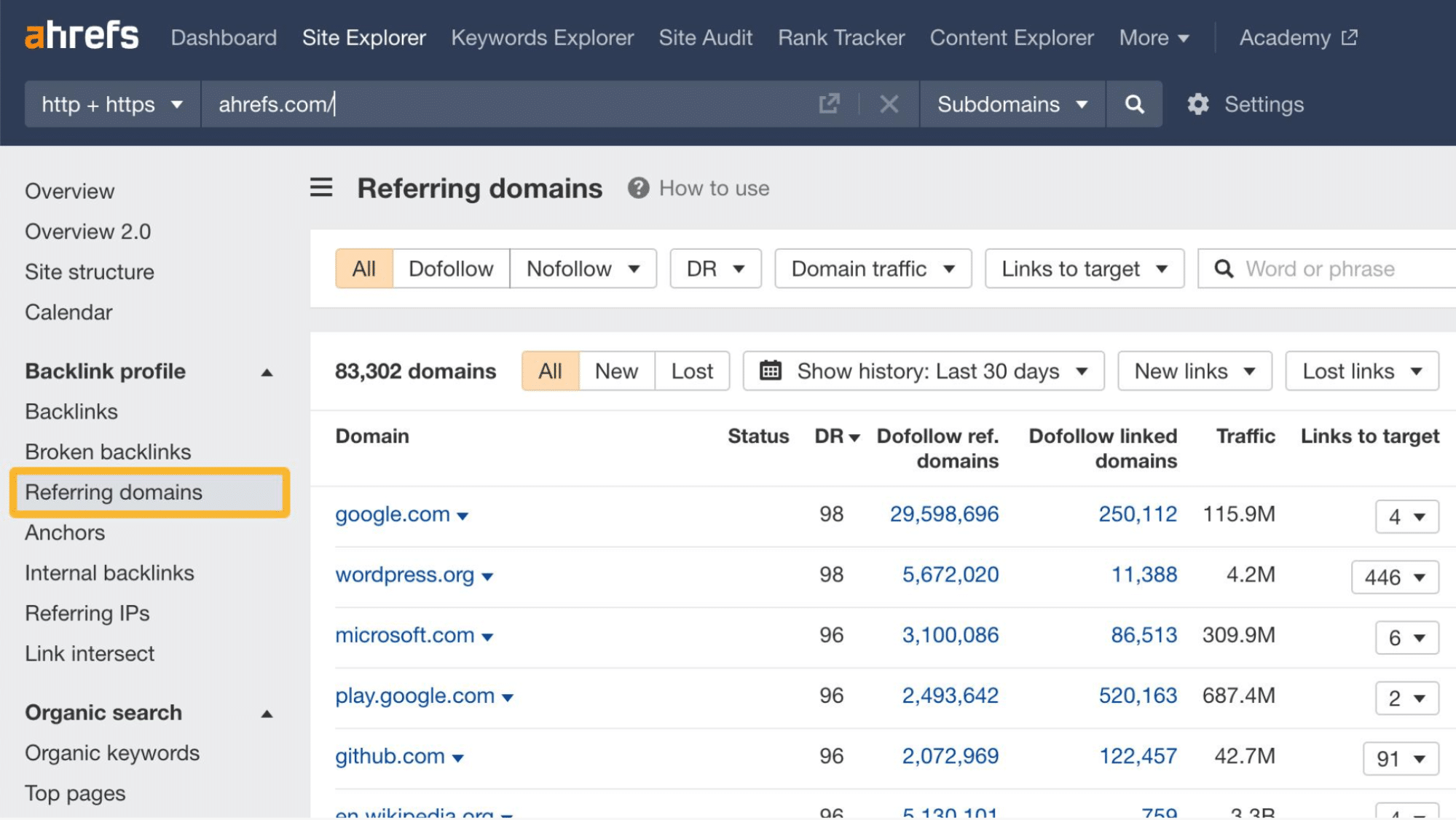
Task: Expand microsoft.com links to target 6
Action: [1407, 637]
